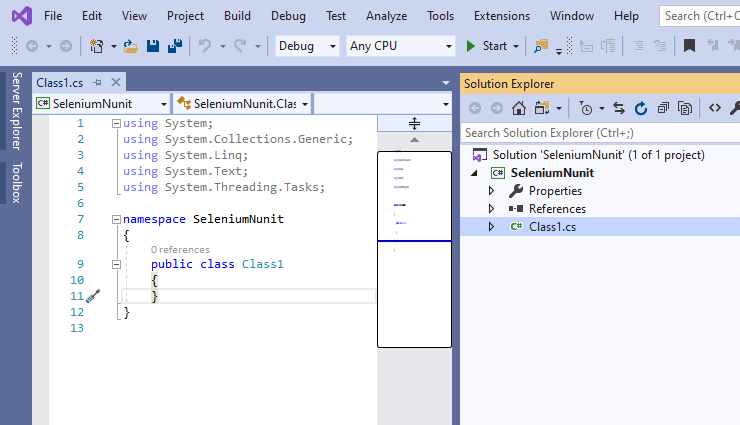The image size is (740, 425).
Task: Open the Server Explorer side tab
Action: pyautogui.click(x=17, y=111)
